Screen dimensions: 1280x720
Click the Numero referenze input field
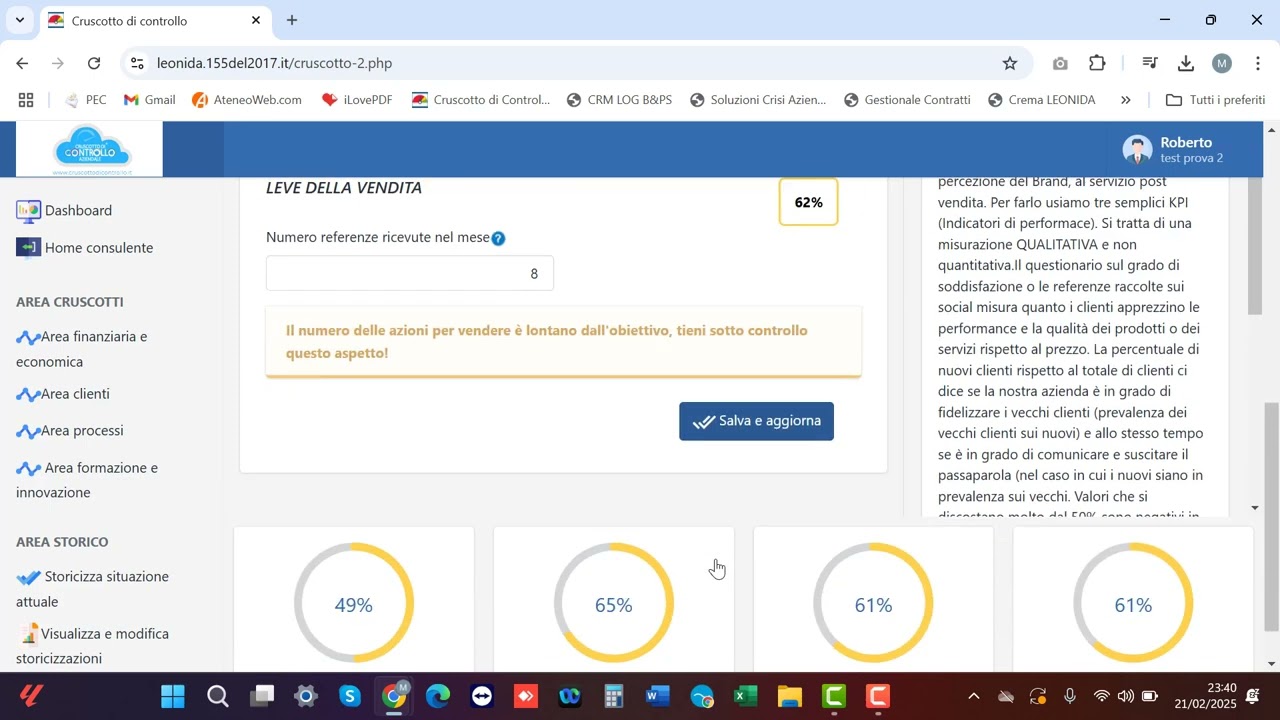click(409, 273)
